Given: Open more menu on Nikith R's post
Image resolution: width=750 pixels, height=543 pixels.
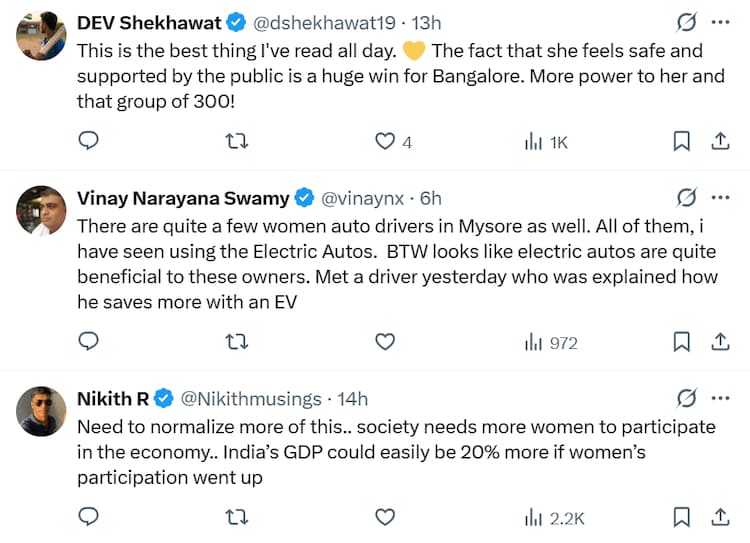Looking at the screenshot, I should [720, 398].
